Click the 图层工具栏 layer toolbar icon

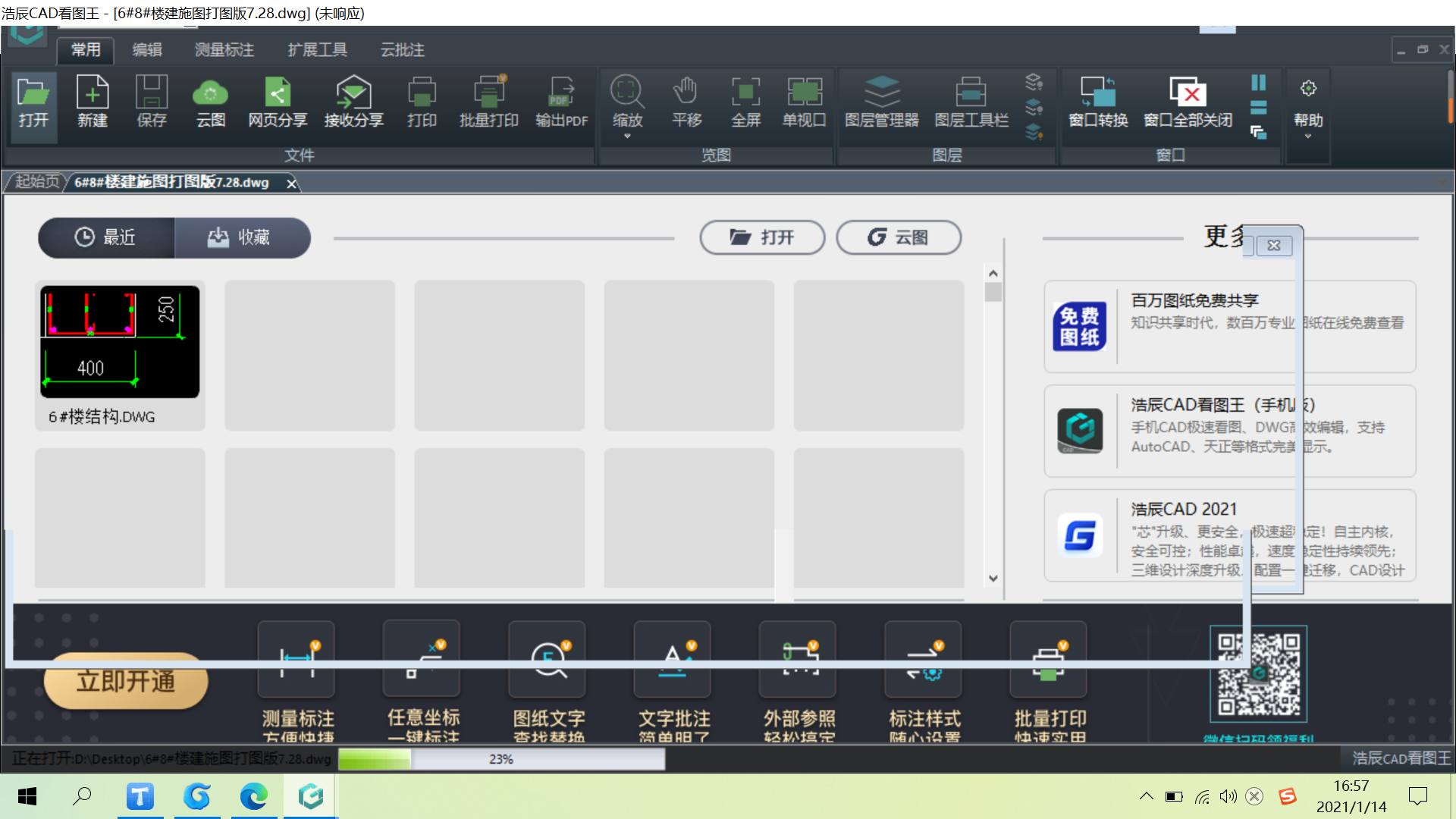point(971,102)
